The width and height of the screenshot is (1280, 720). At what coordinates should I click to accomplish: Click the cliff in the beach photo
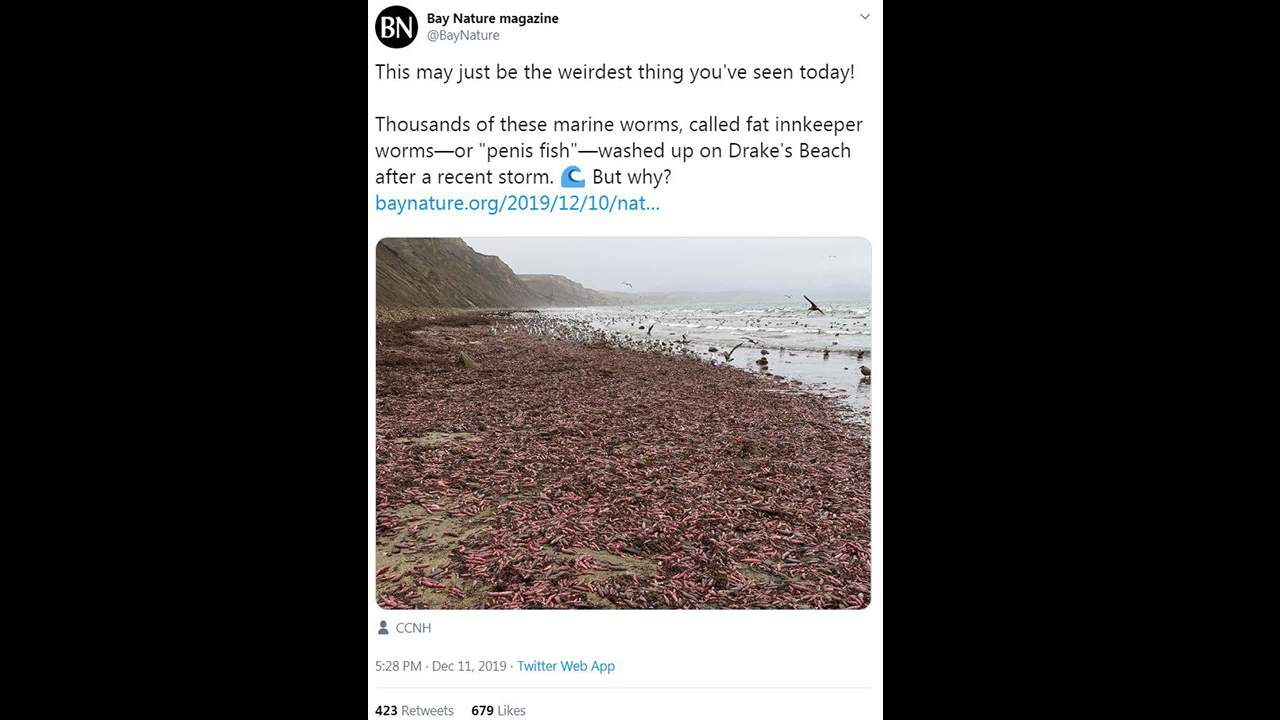440,275
